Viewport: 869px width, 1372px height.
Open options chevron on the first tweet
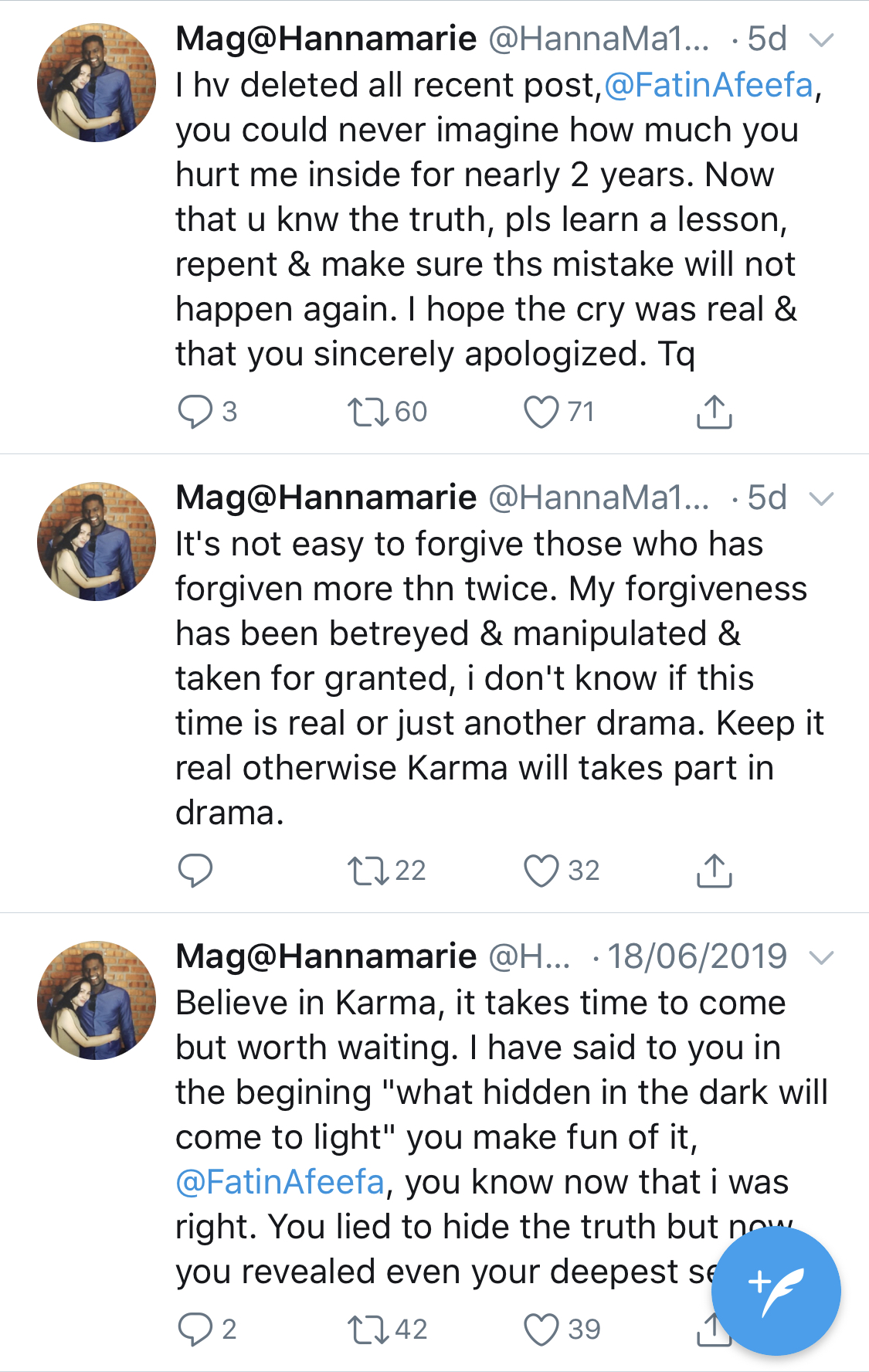pyautogui.click(x=821, y=40)
